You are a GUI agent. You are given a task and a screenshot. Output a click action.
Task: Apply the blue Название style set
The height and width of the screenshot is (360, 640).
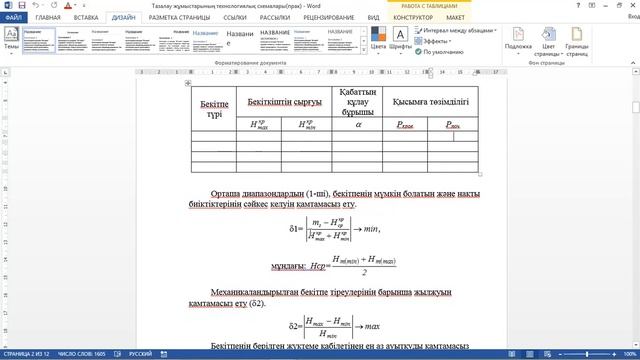pos(208,40)
